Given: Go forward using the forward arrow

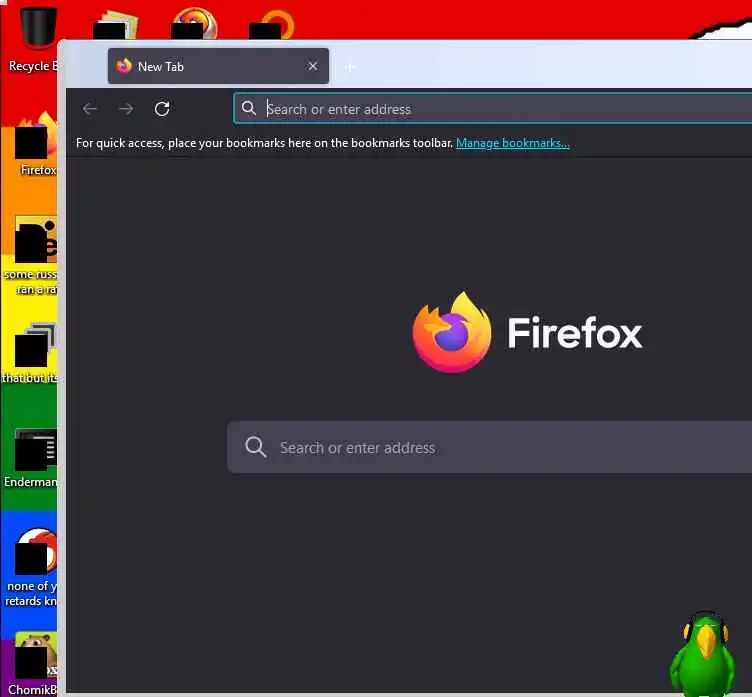Looking at the screenshot, I should click(x=126, y=109).
